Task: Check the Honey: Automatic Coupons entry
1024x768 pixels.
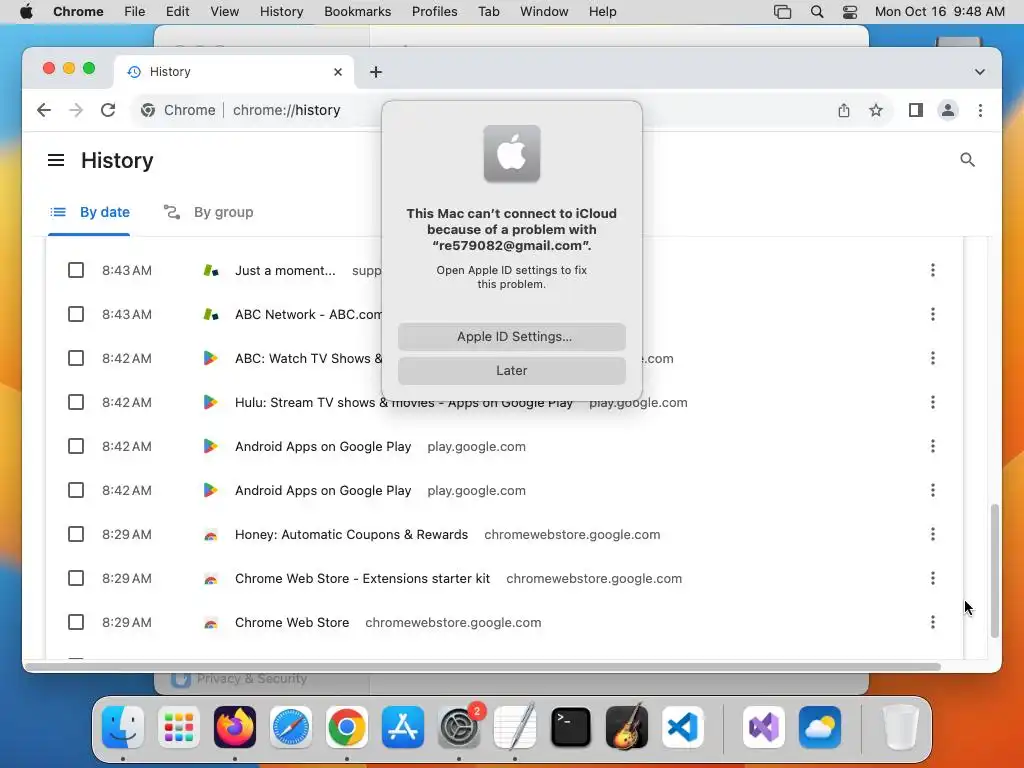Action: pos(76,534)
